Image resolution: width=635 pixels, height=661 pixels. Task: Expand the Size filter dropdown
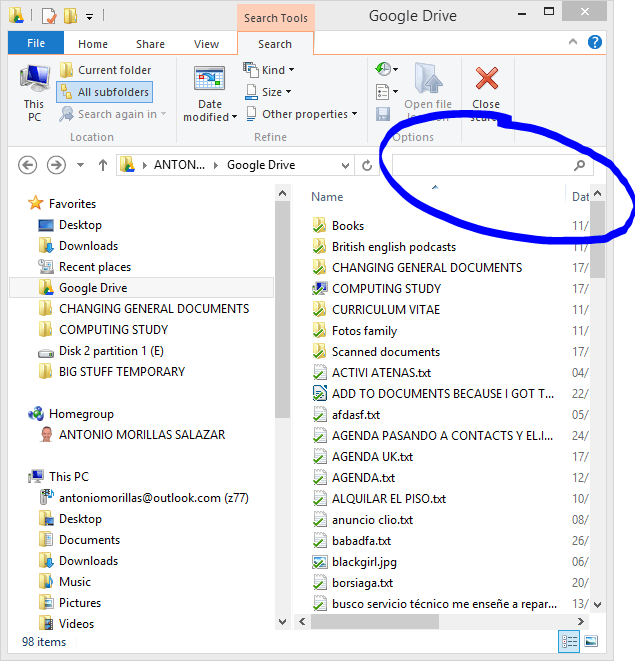click(268, 92)
